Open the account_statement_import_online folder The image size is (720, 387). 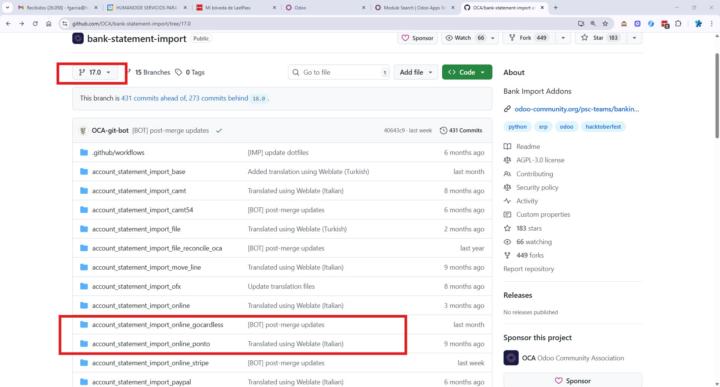tap(141, 306)
